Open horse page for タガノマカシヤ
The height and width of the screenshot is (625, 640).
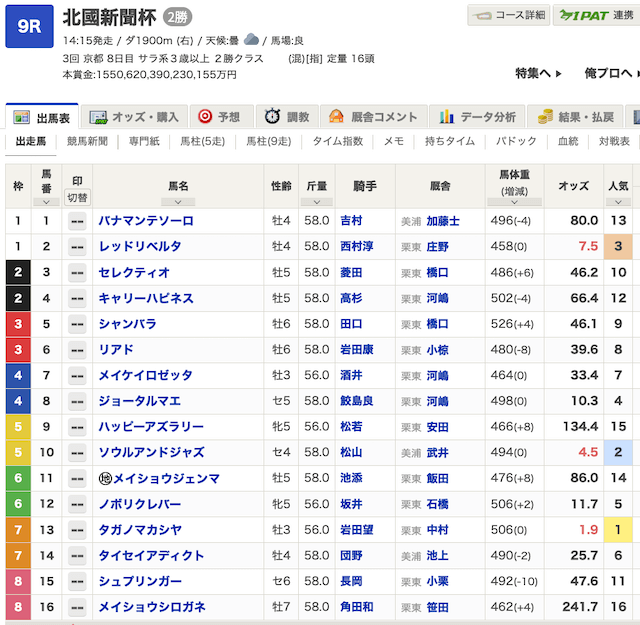(140, 530)
